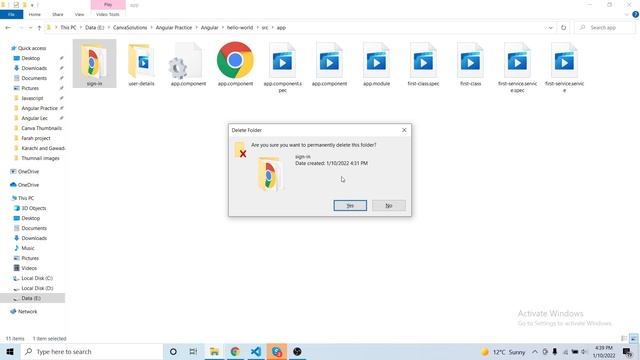
Task: Open the Share ribbon tab
Action: pos(58,14)
